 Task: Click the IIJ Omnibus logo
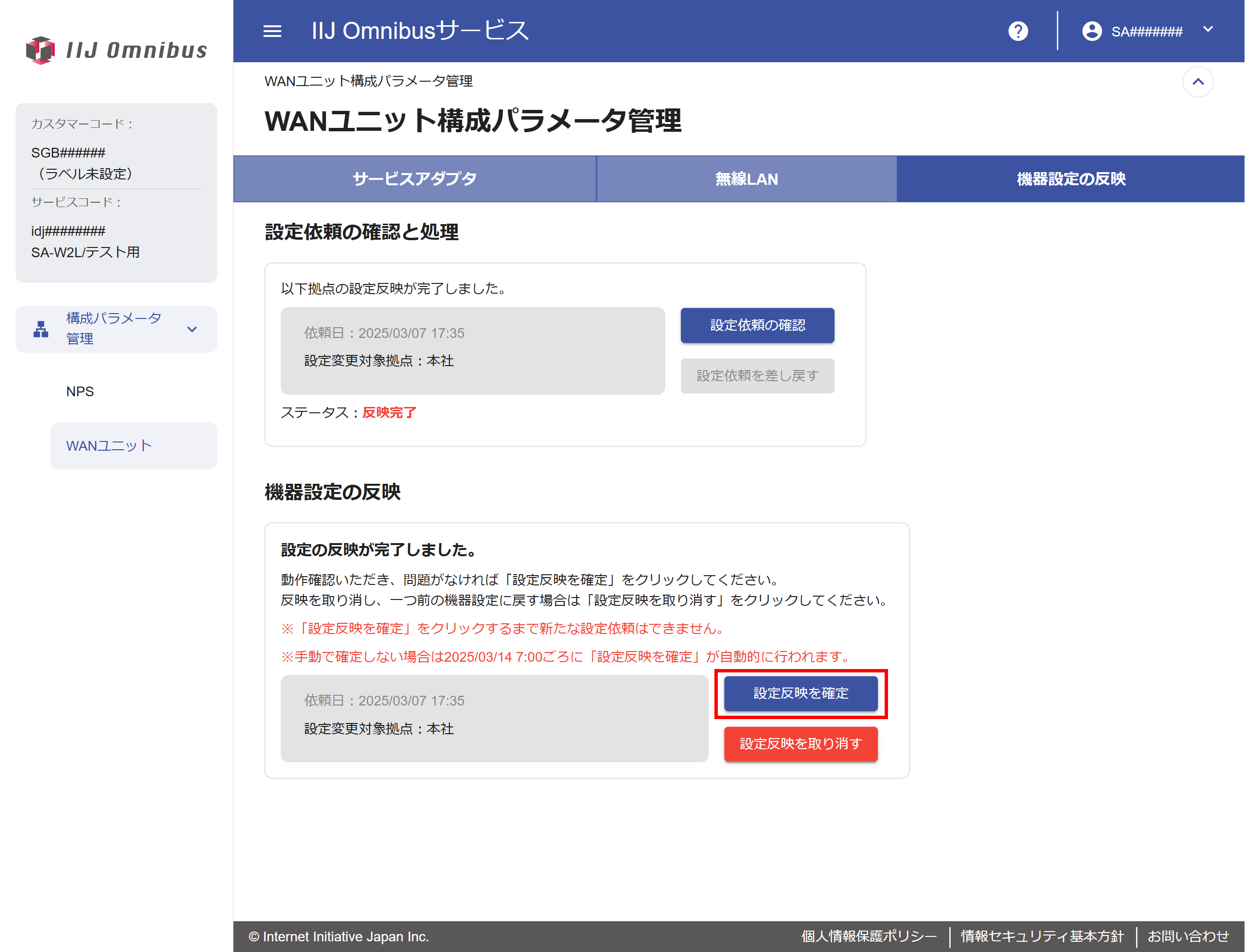click(117, 51)
